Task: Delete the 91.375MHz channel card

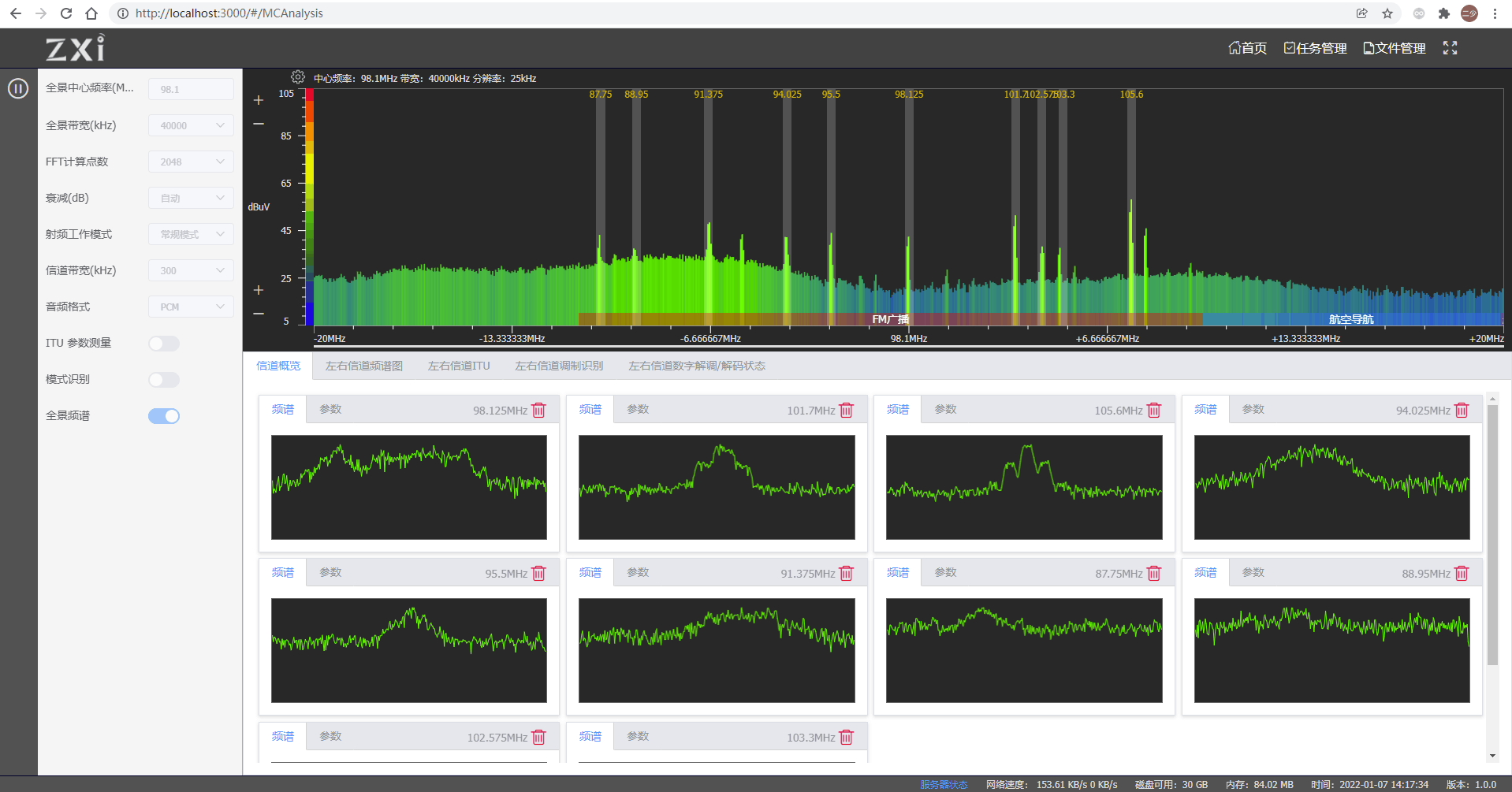Action: (847, 573)
